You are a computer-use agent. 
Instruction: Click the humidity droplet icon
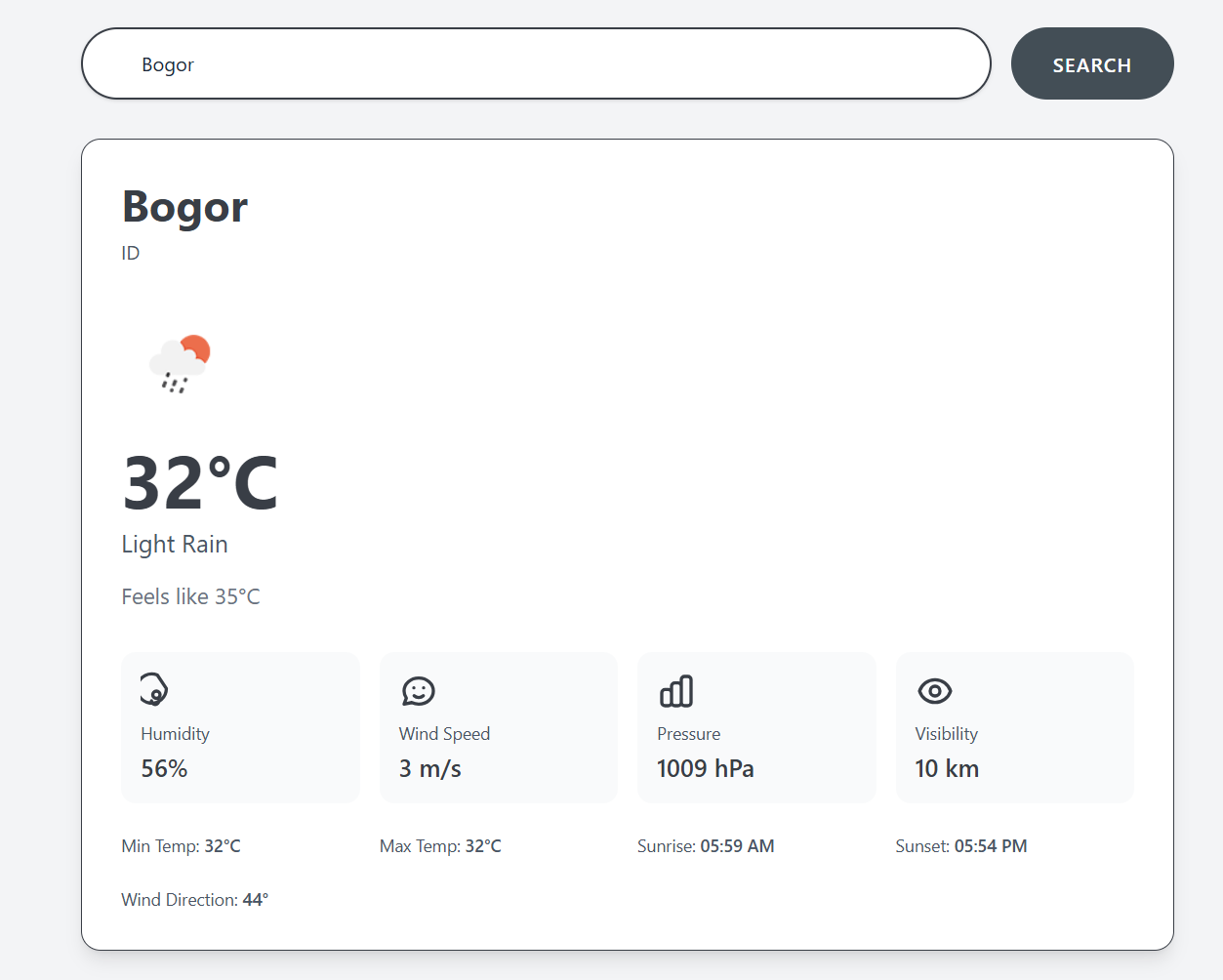154,689
